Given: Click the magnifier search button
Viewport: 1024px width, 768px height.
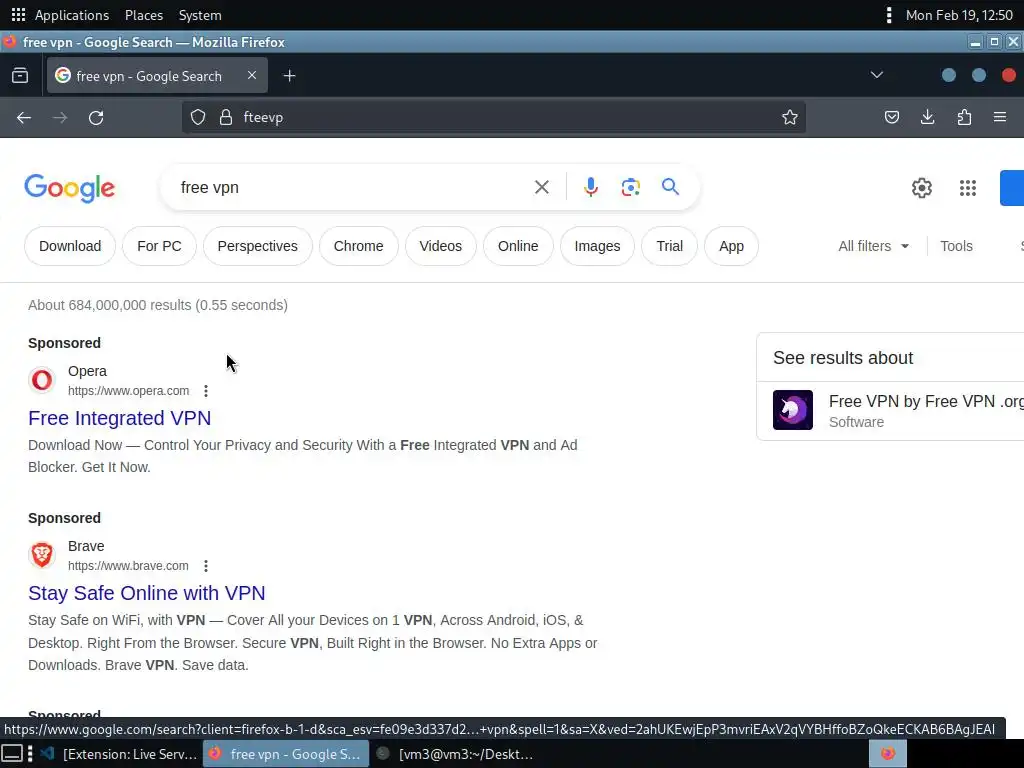Looking at the screenshot, I should (670, 187).
